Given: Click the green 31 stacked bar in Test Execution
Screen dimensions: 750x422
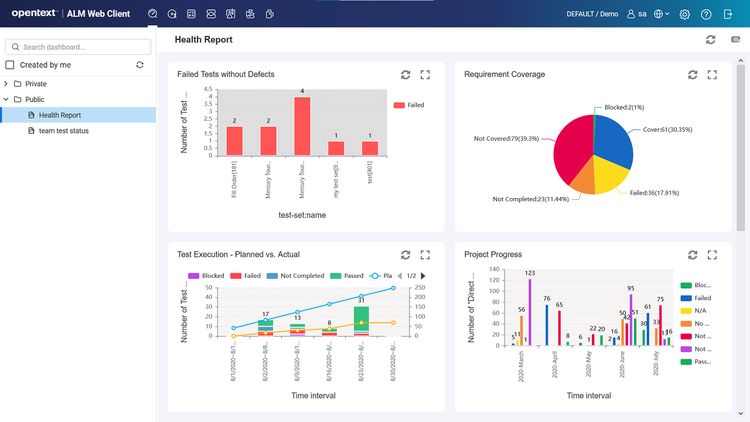Looking at the screenshot, I should (x=361, y=318).
